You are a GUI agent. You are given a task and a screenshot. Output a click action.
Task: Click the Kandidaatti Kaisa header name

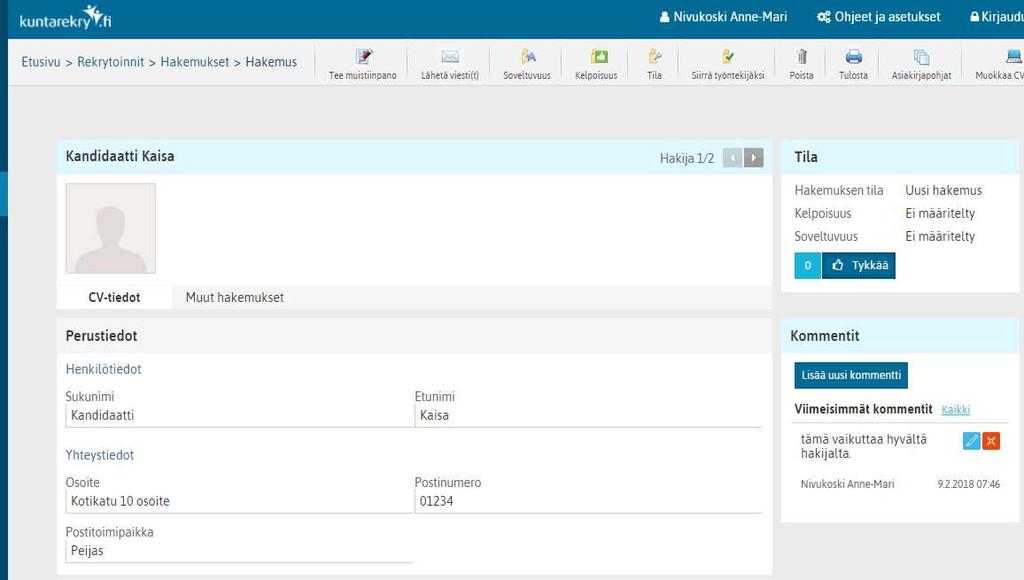point(120,156)
